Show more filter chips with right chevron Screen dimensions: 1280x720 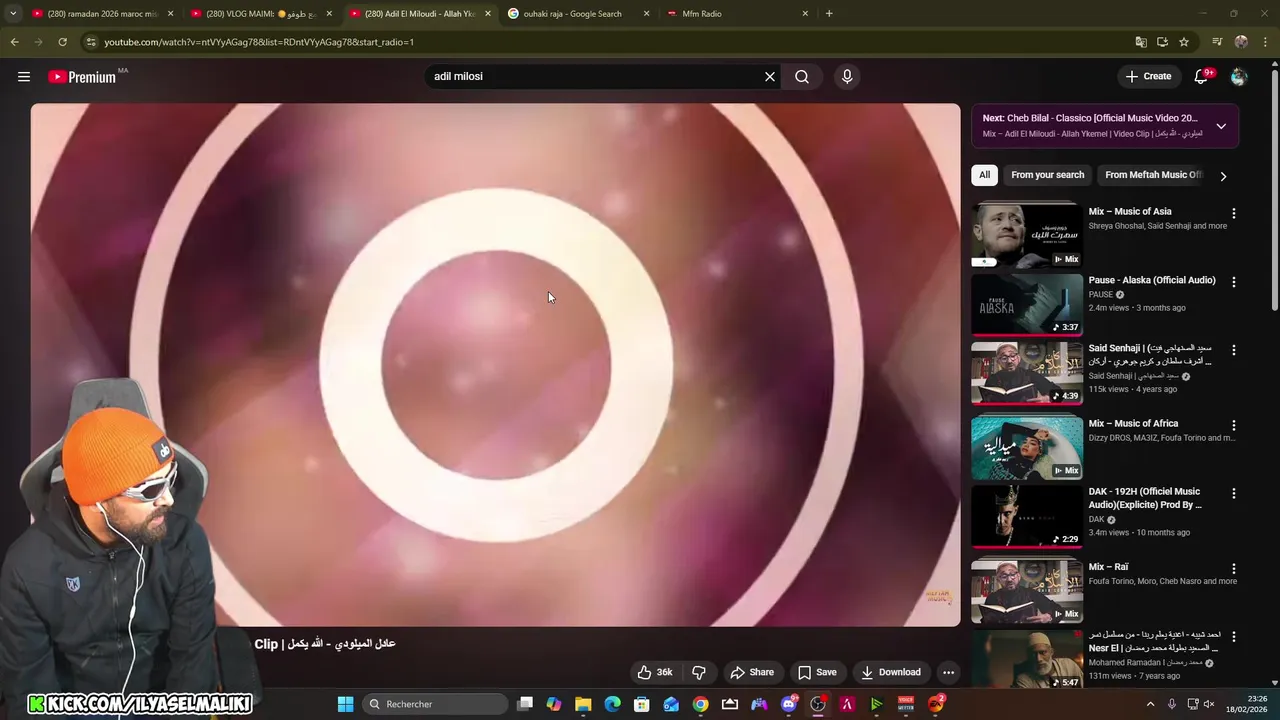click(x=1222, y=176)
